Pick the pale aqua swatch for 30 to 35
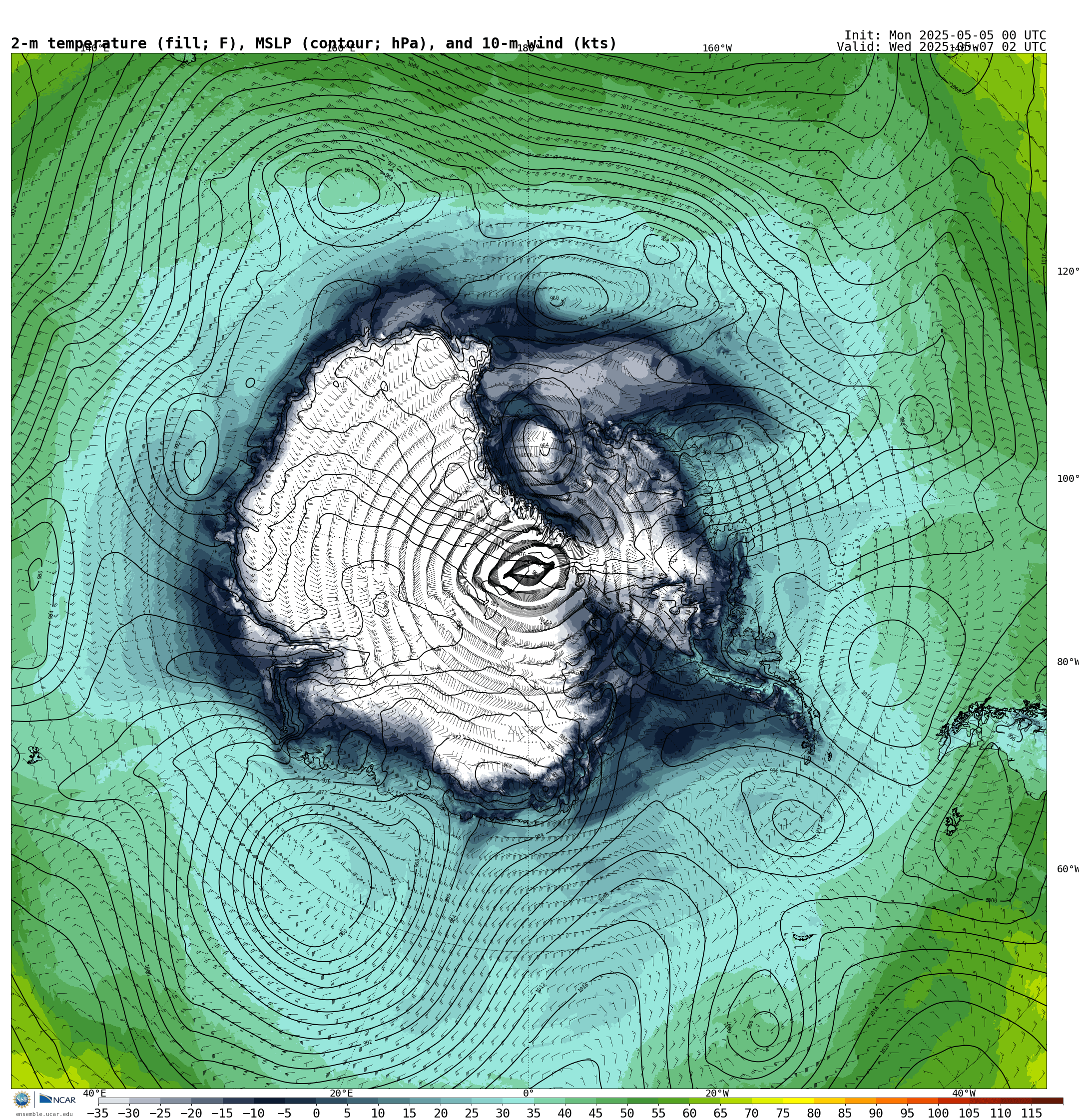The image size is (1079, 1120). (518, 1101)
